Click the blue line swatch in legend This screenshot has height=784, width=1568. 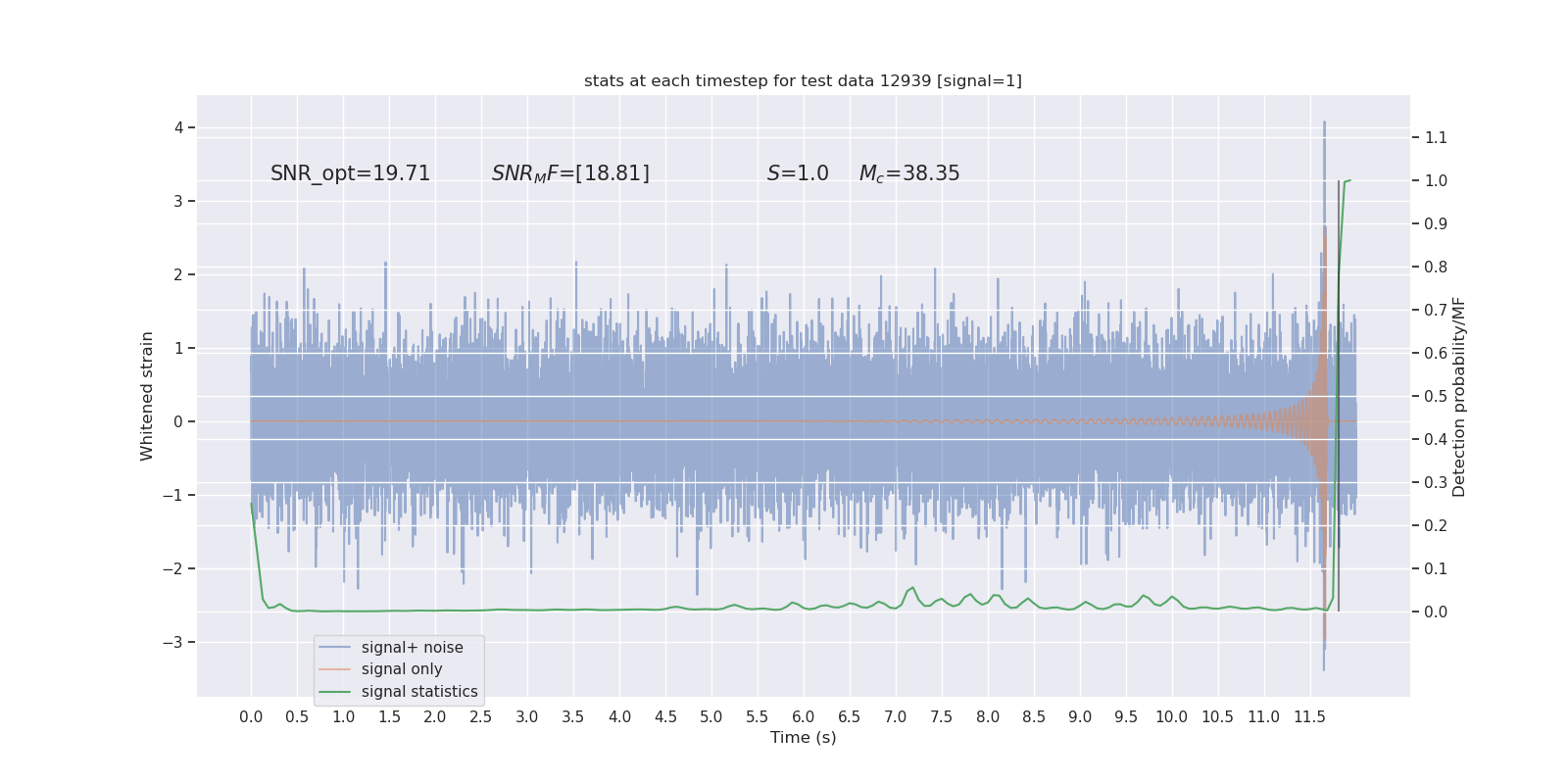tap(335, 648)
